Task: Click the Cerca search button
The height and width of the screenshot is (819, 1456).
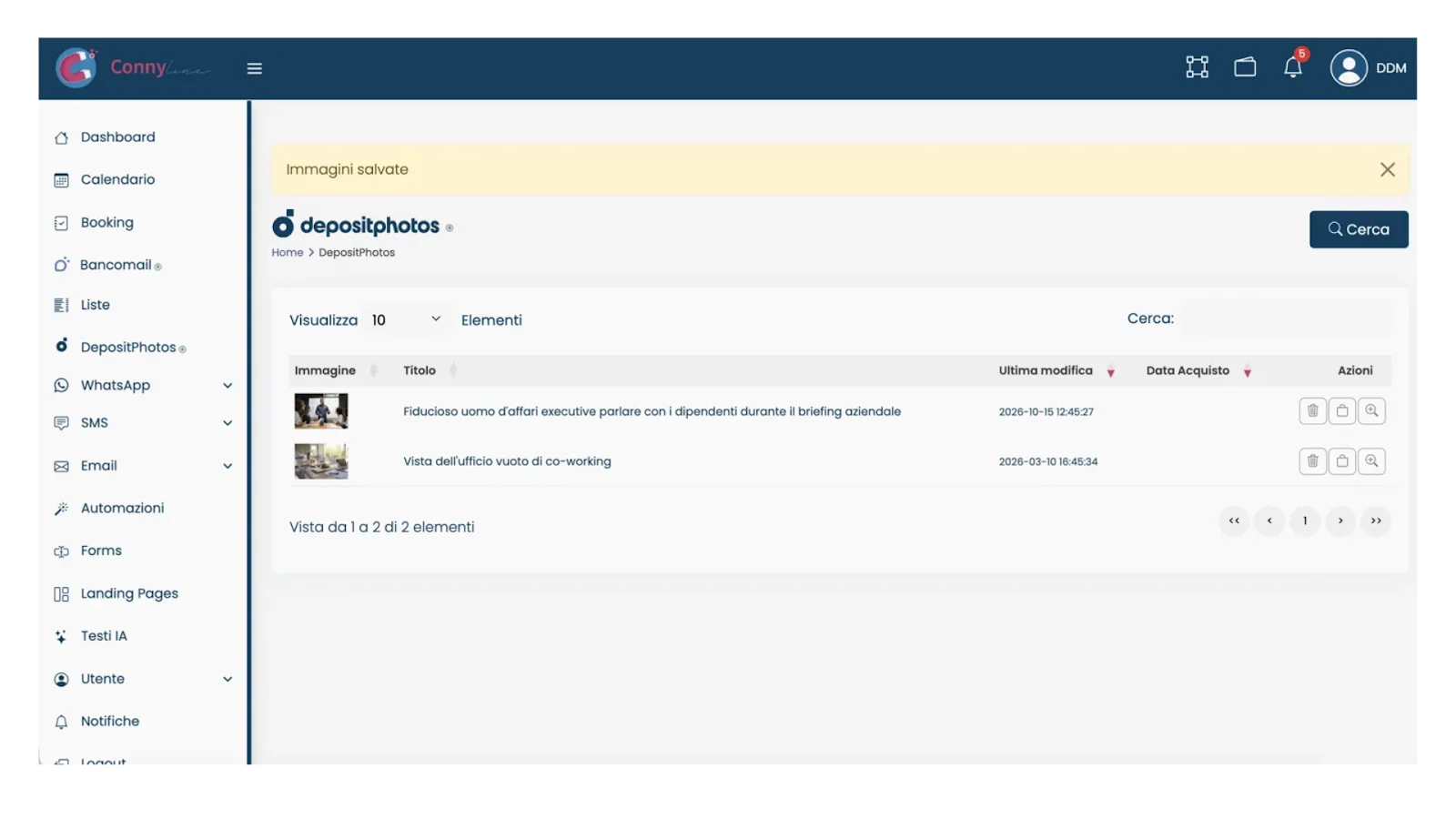Action: click(1359, 229)
